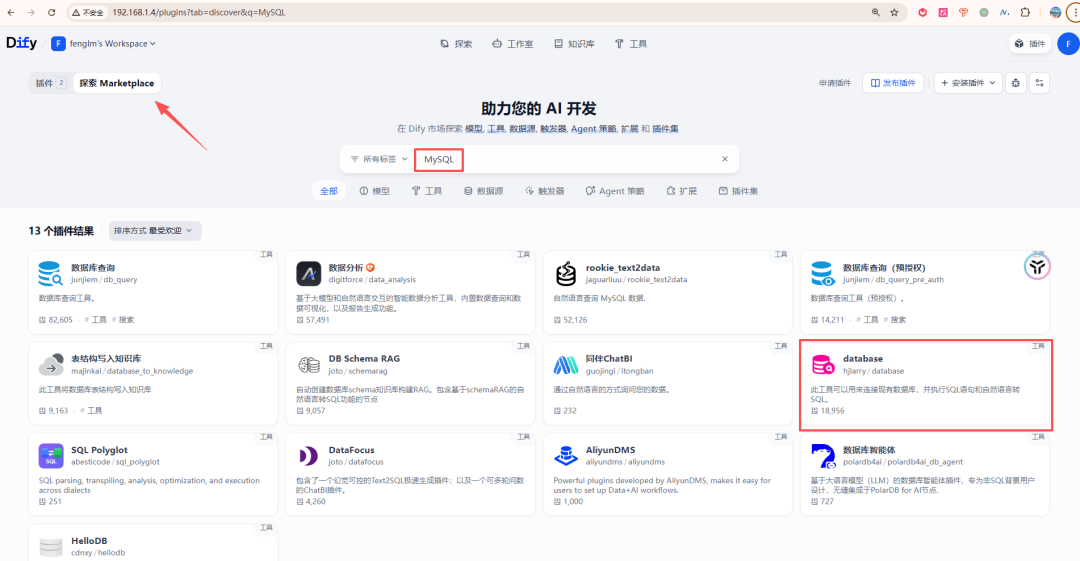Click the junjiem / db_query author text

[104, 280]
